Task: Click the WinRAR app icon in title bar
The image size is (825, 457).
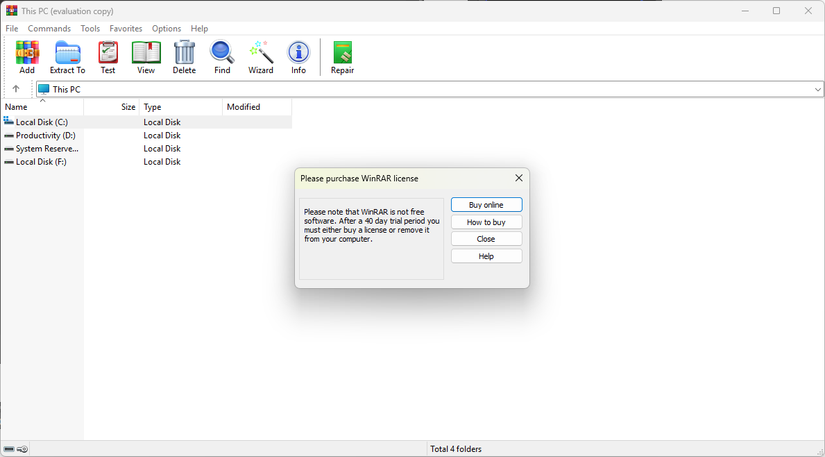Action: pos(12,11)
